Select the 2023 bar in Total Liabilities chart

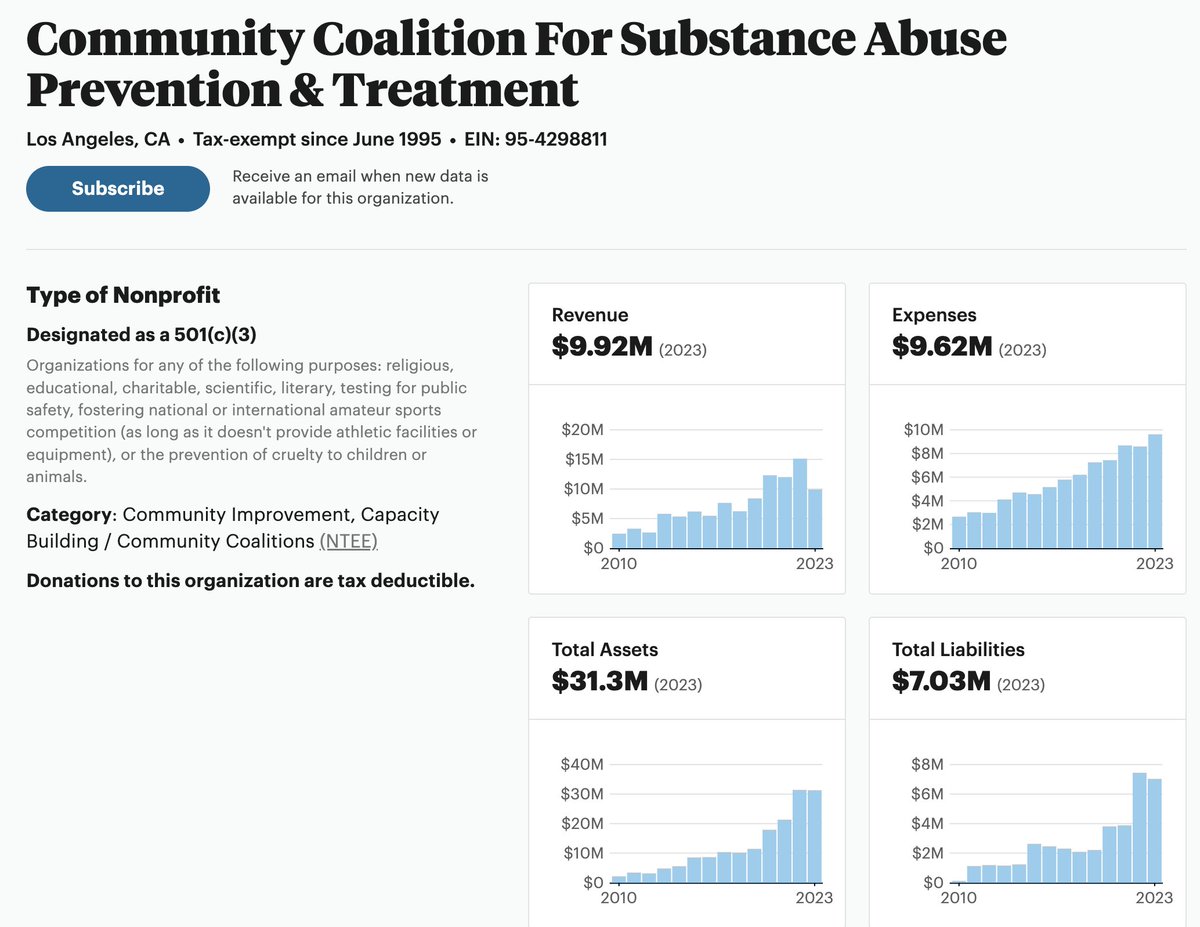[x=1155, y=831]
